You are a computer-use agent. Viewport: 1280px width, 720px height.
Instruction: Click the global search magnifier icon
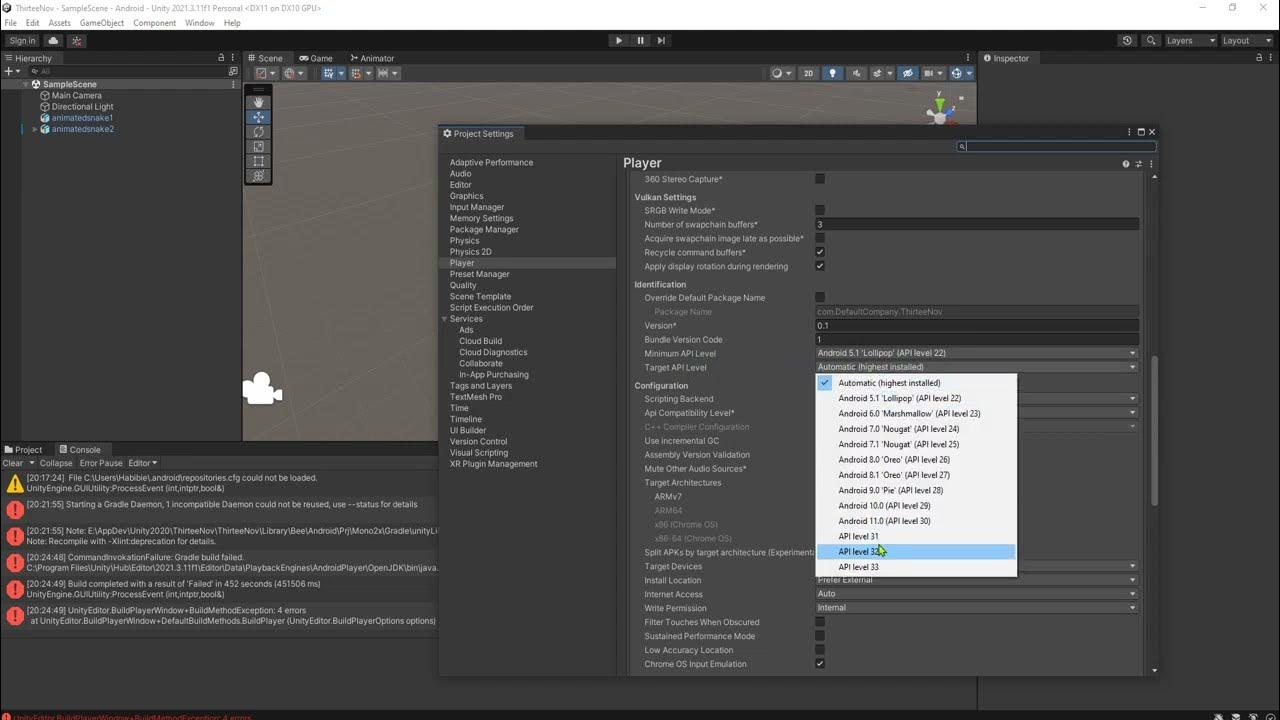point(1151,41)
